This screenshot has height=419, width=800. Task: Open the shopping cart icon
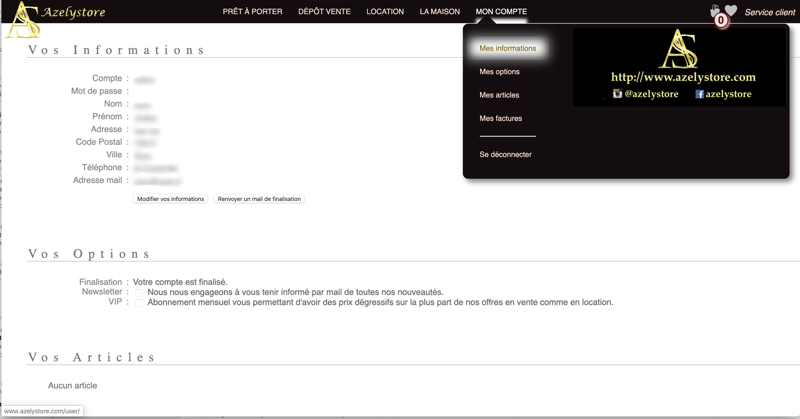[x=715, y=10]
